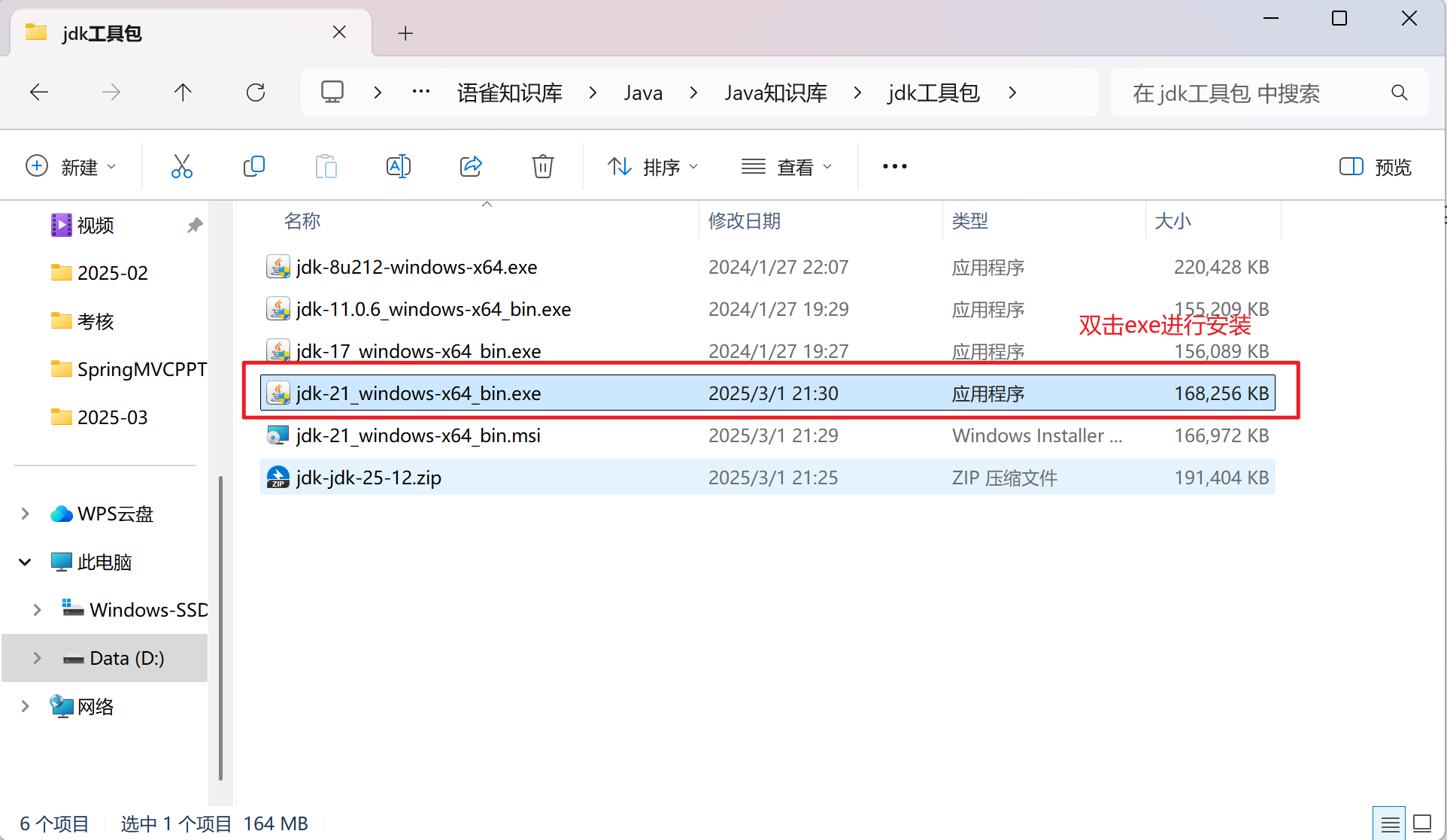Click the 语雀知识库 breadcrumb
This screenshot has height=840, width=1447.
pyautogui.click(x=510, y=92)
